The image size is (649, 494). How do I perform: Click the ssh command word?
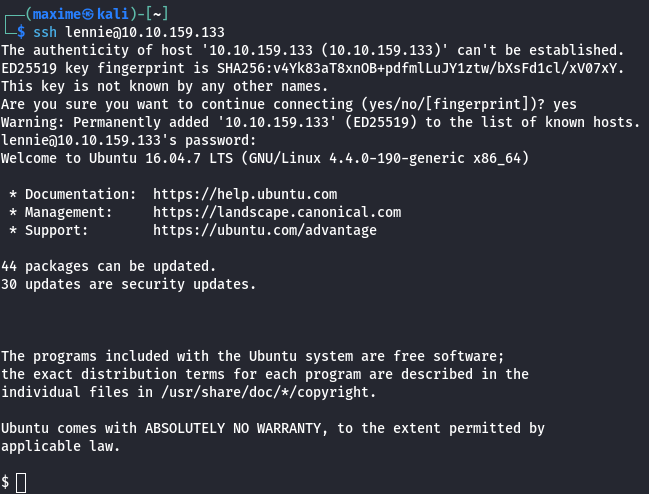[x=45, y=32]
